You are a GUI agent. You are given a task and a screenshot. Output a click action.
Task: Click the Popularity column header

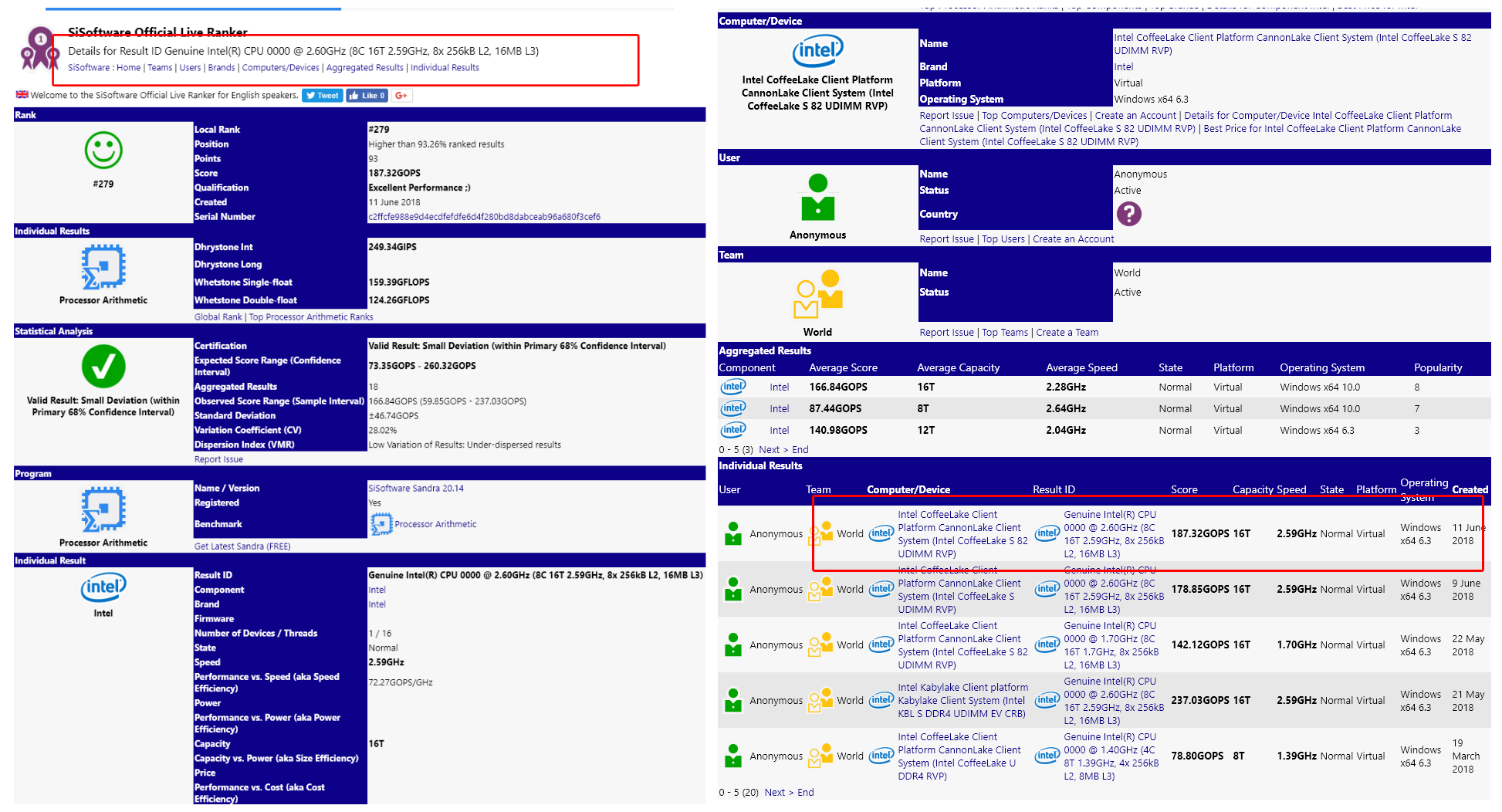(1438, 368)
